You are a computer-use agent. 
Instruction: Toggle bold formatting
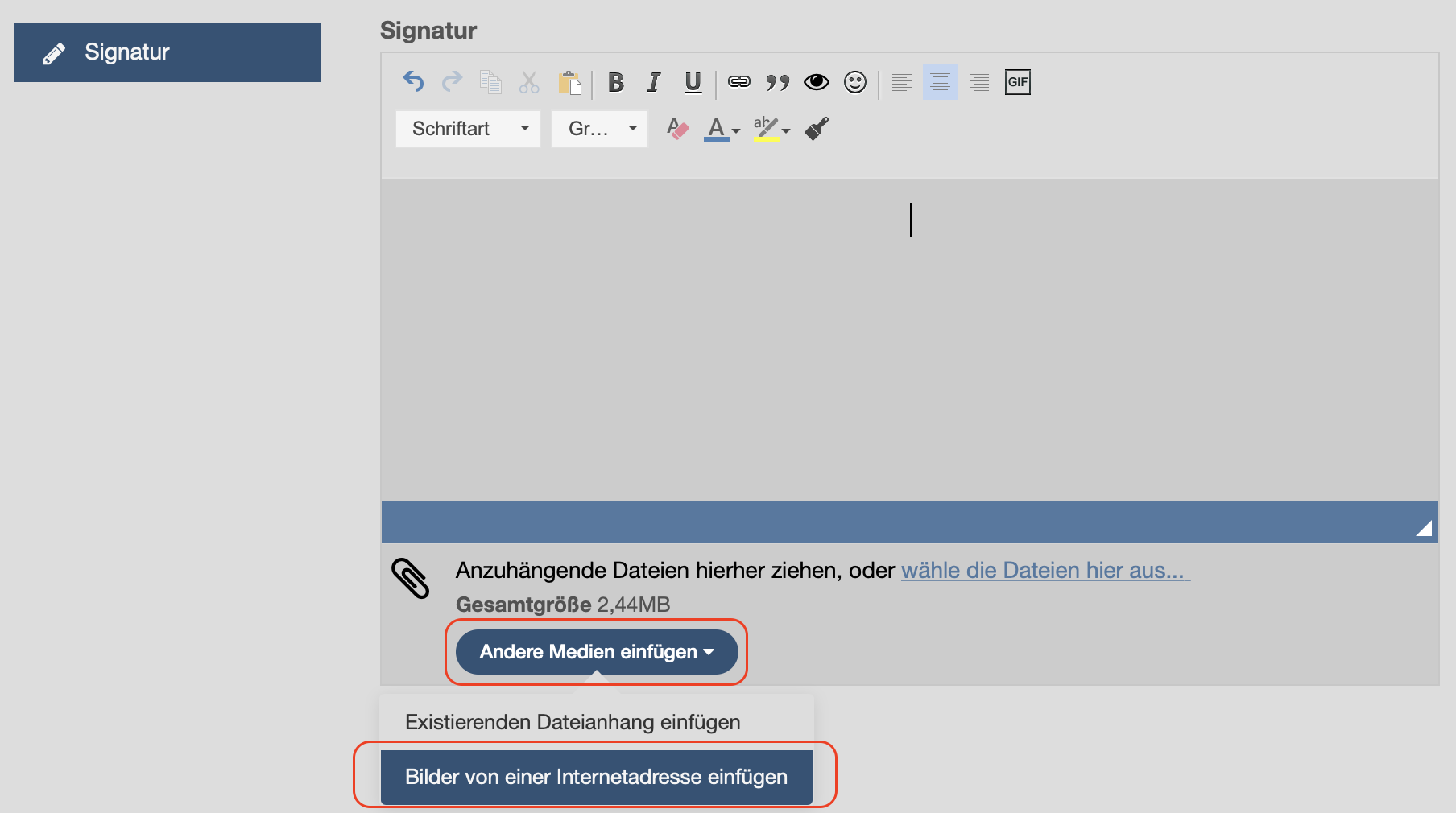click(615, 82)
